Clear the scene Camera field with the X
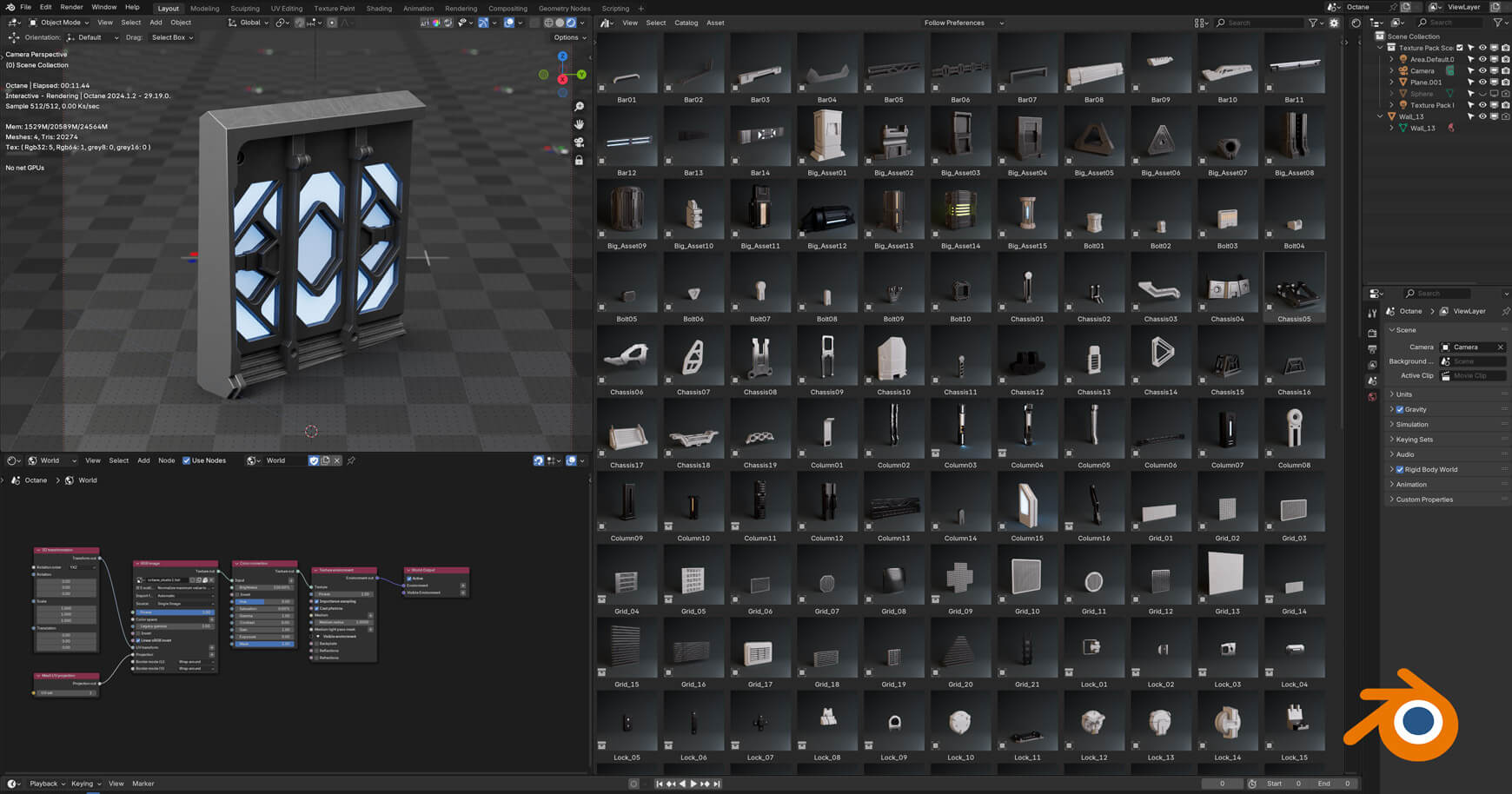 pyautogui.click(x=1500, y=347)
